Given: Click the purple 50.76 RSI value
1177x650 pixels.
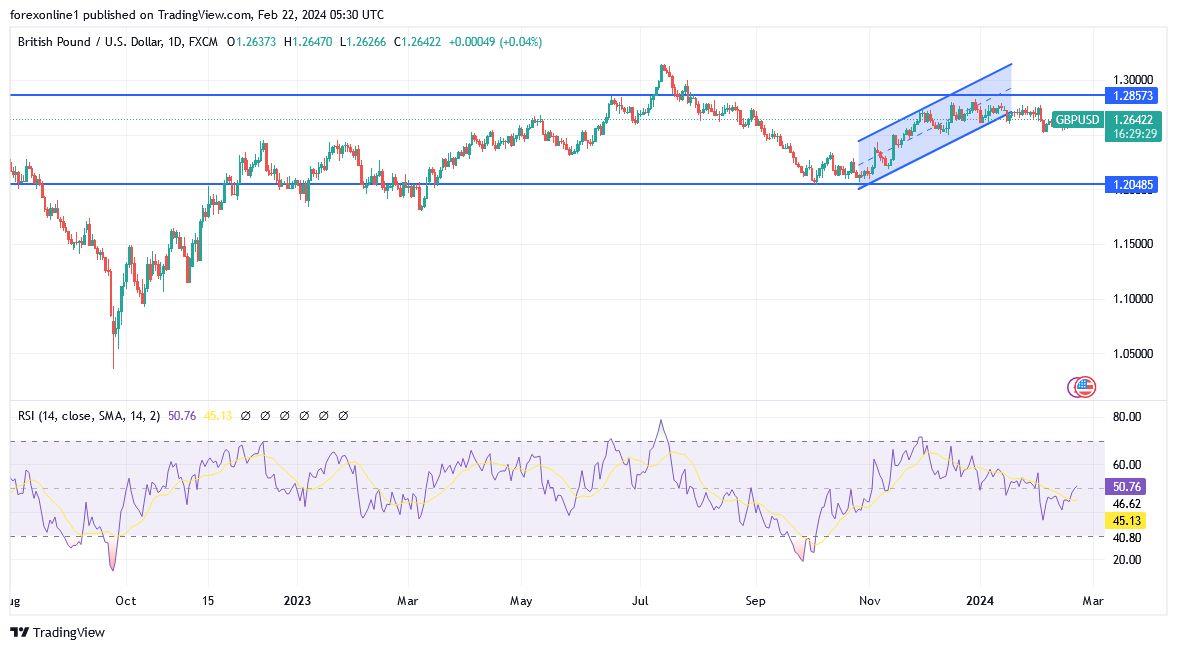Looking at the screenshot, I should (x=184, y=415).
